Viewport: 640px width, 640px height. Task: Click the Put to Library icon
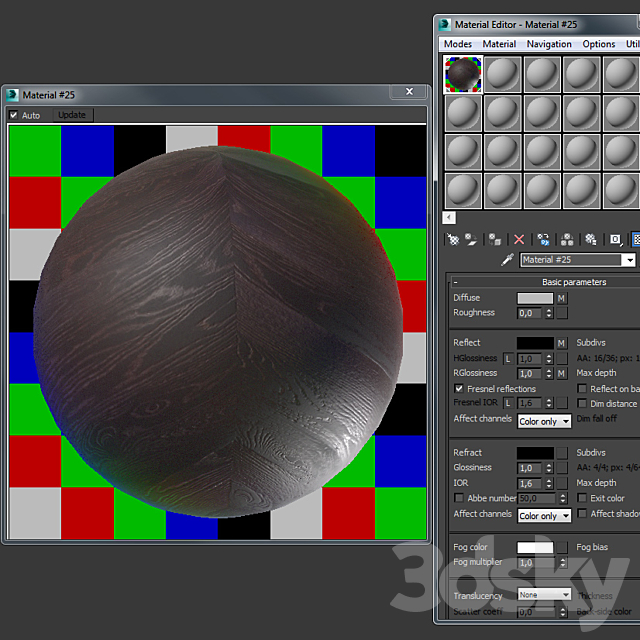pyautogui.click(x=591, y=239)
